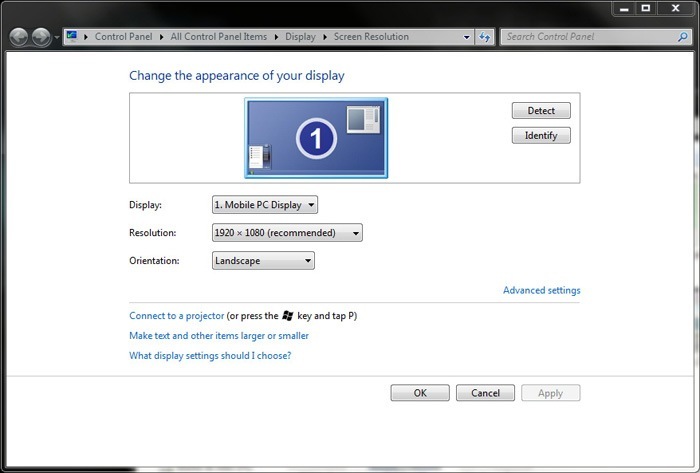Click the magnifier search icon
The width and height of the screenshot is (700, 473).
683,37
